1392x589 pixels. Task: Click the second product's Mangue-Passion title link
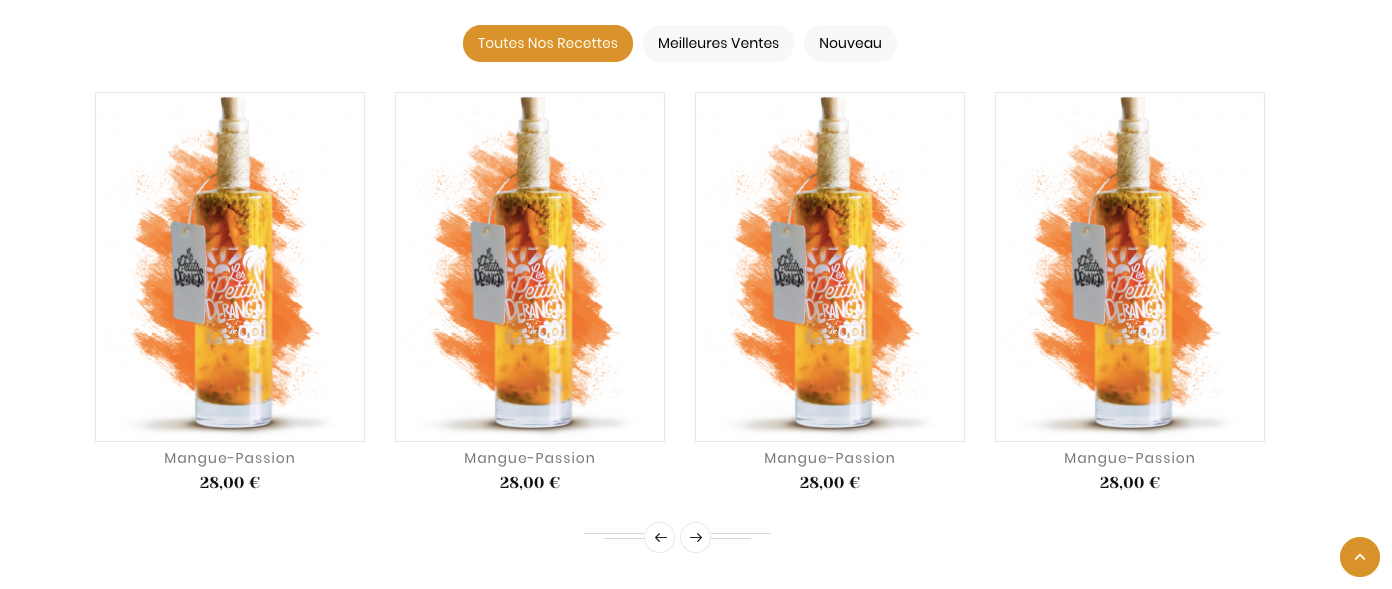[530, 458]
